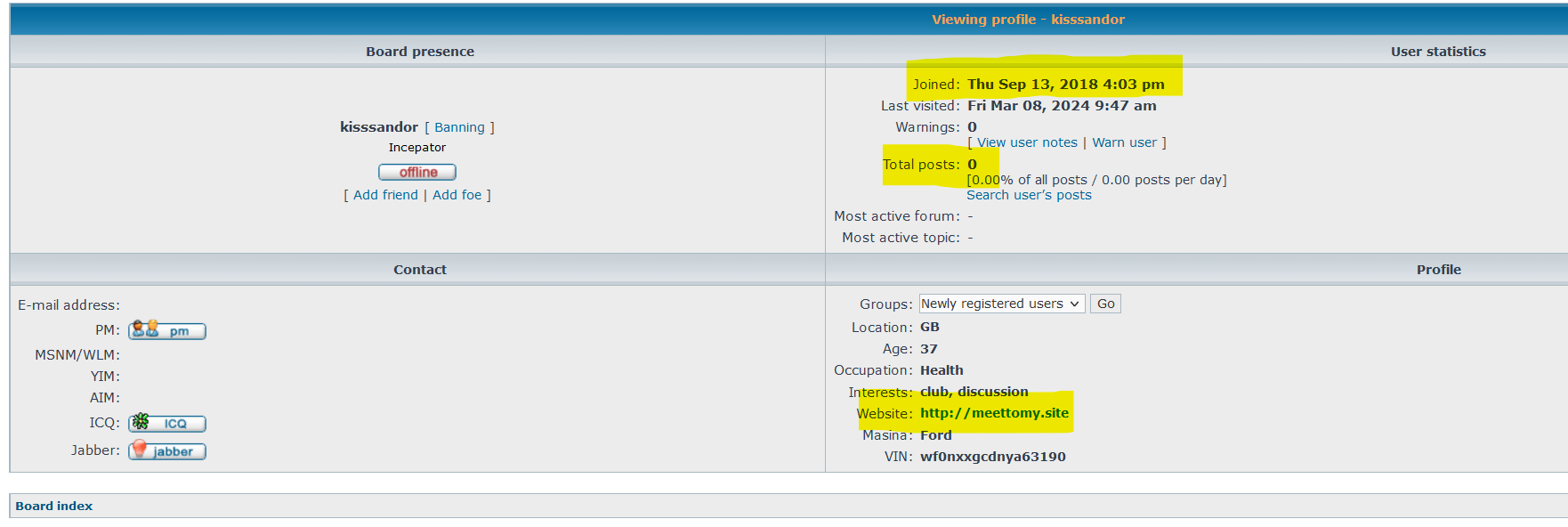Viewport: 1568px width, 527px height.
Task: Visit the meettomy.site website link
Action: (x=994, y=413)
